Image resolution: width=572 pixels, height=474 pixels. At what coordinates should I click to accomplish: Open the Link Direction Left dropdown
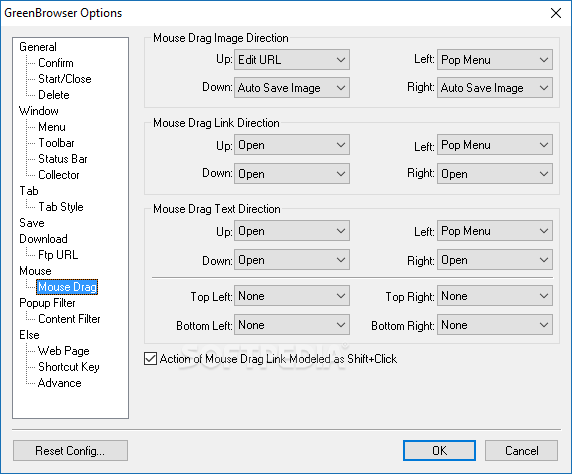pyautogui.click(x=495, y=145)
